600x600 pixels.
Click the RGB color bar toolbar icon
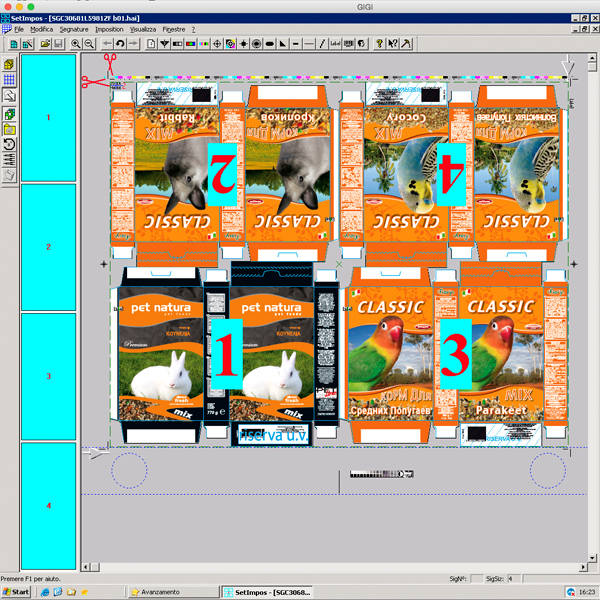[x=191, y=44]
